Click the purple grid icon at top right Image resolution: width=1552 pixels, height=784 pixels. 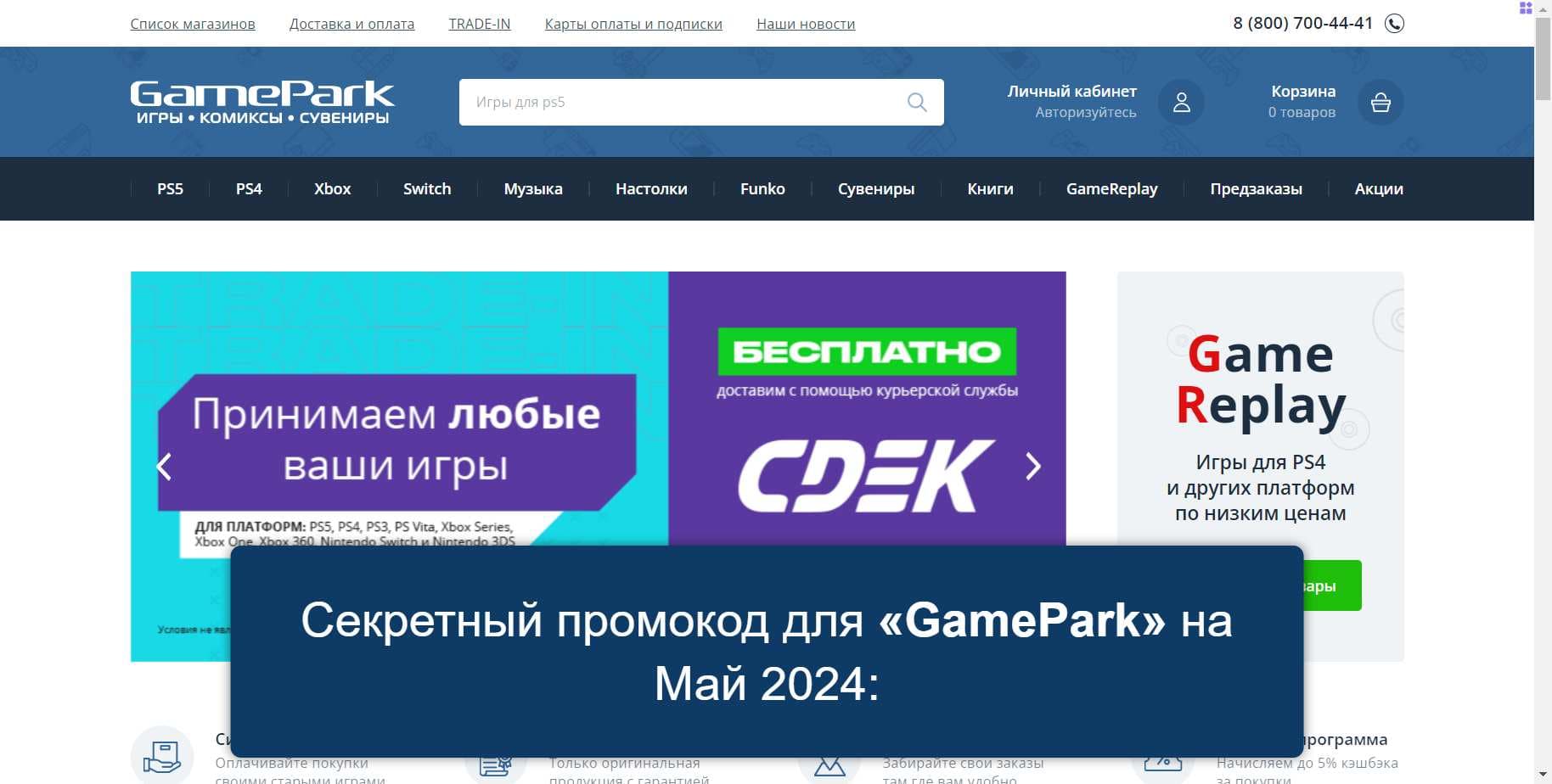point(1525,8)
